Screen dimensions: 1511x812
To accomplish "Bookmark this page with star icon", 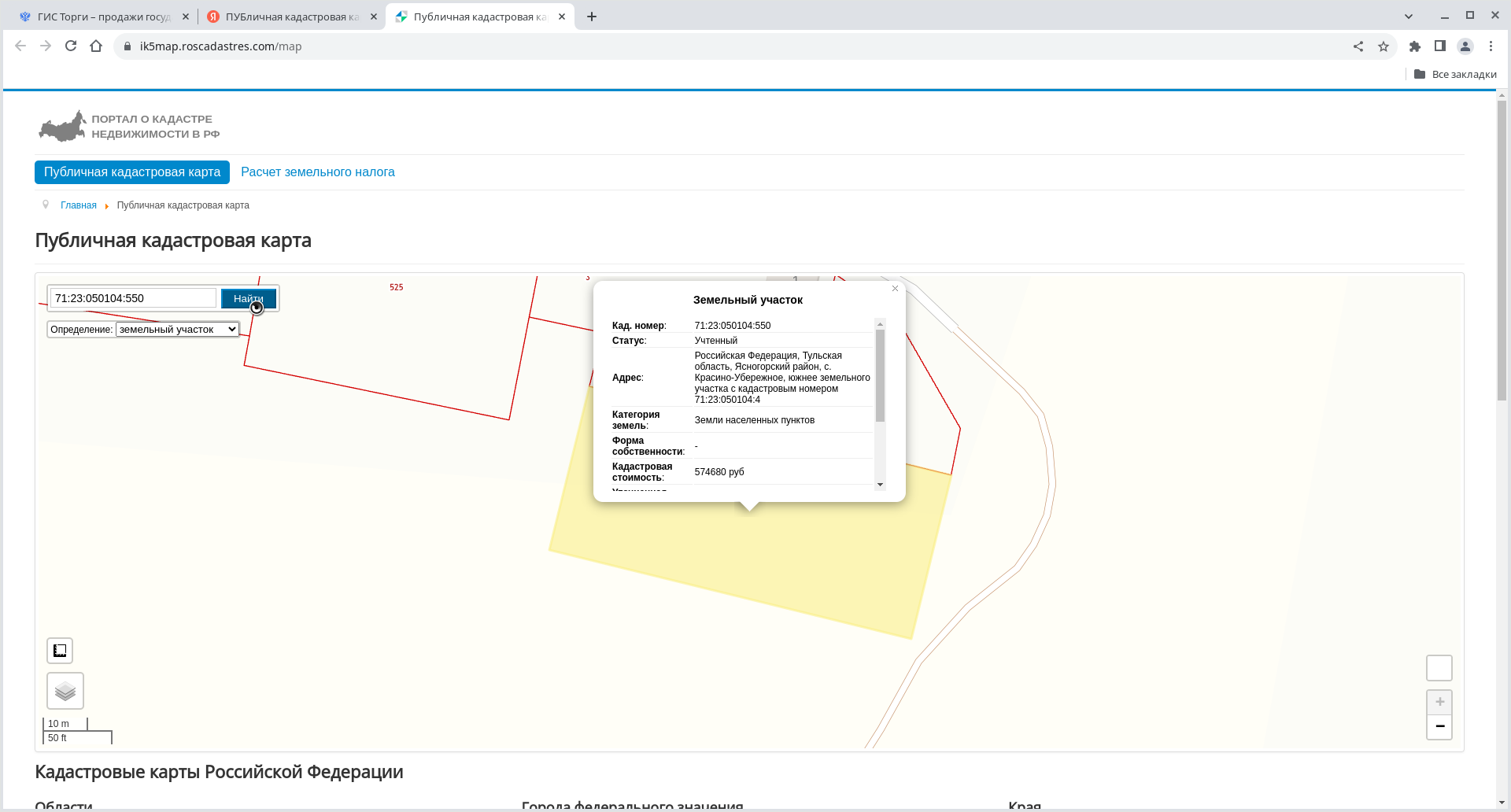I will [x=1384, y=46].
